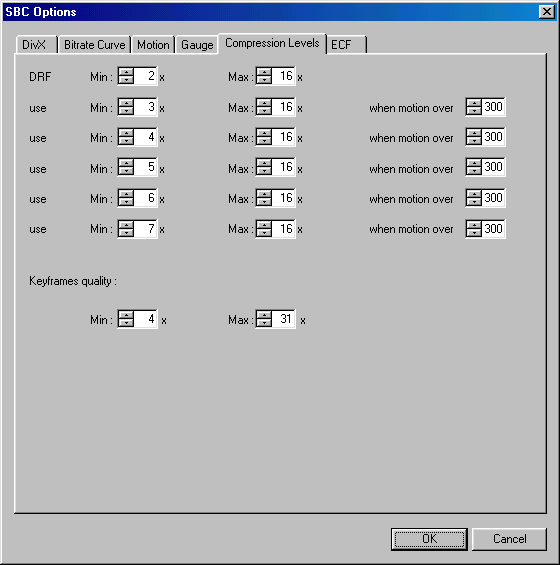
Task: Open the ECF tab
Action: click(x=346, y=45)
